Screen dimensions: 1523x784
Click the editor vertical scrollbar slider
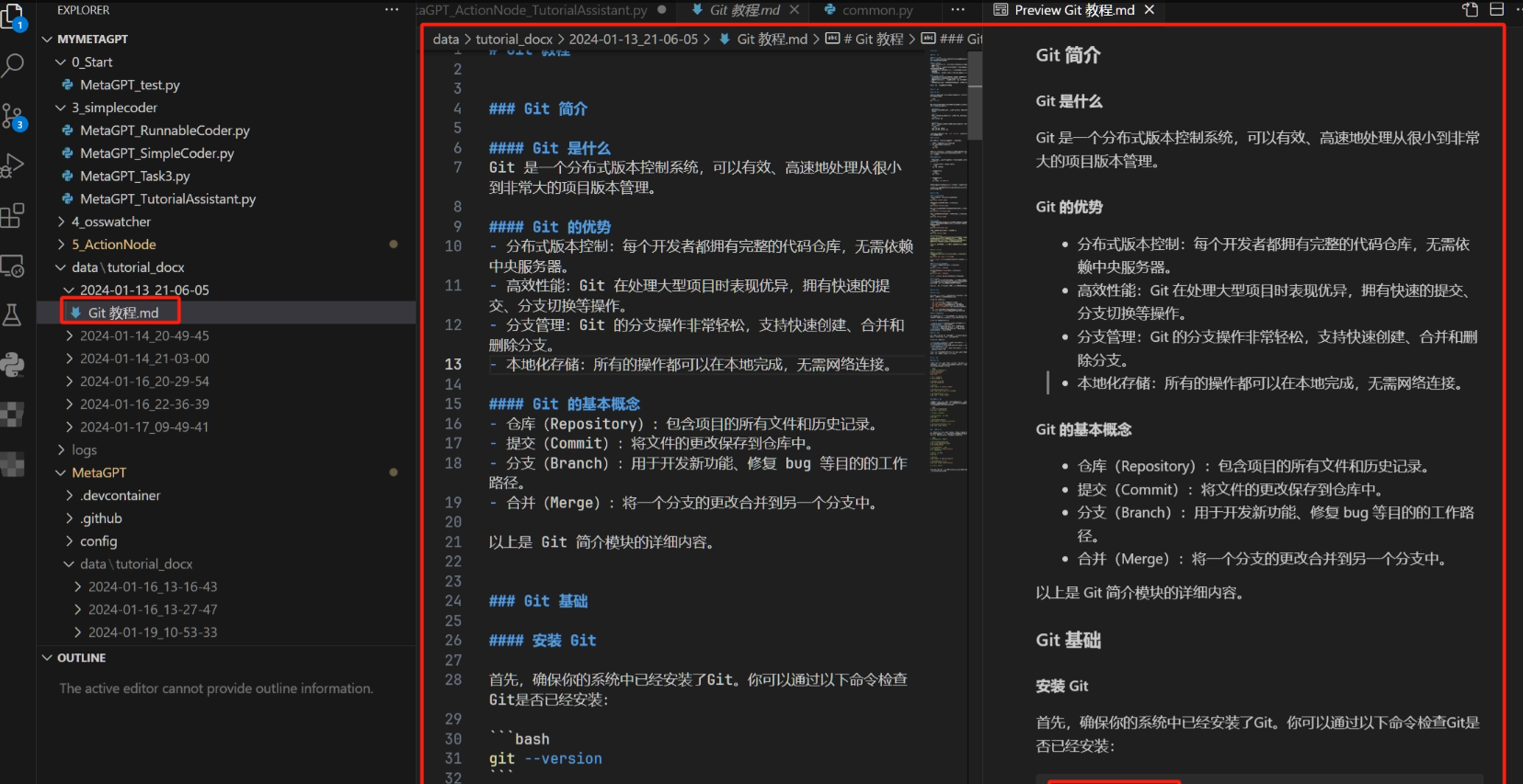click(x=975, y=96)
